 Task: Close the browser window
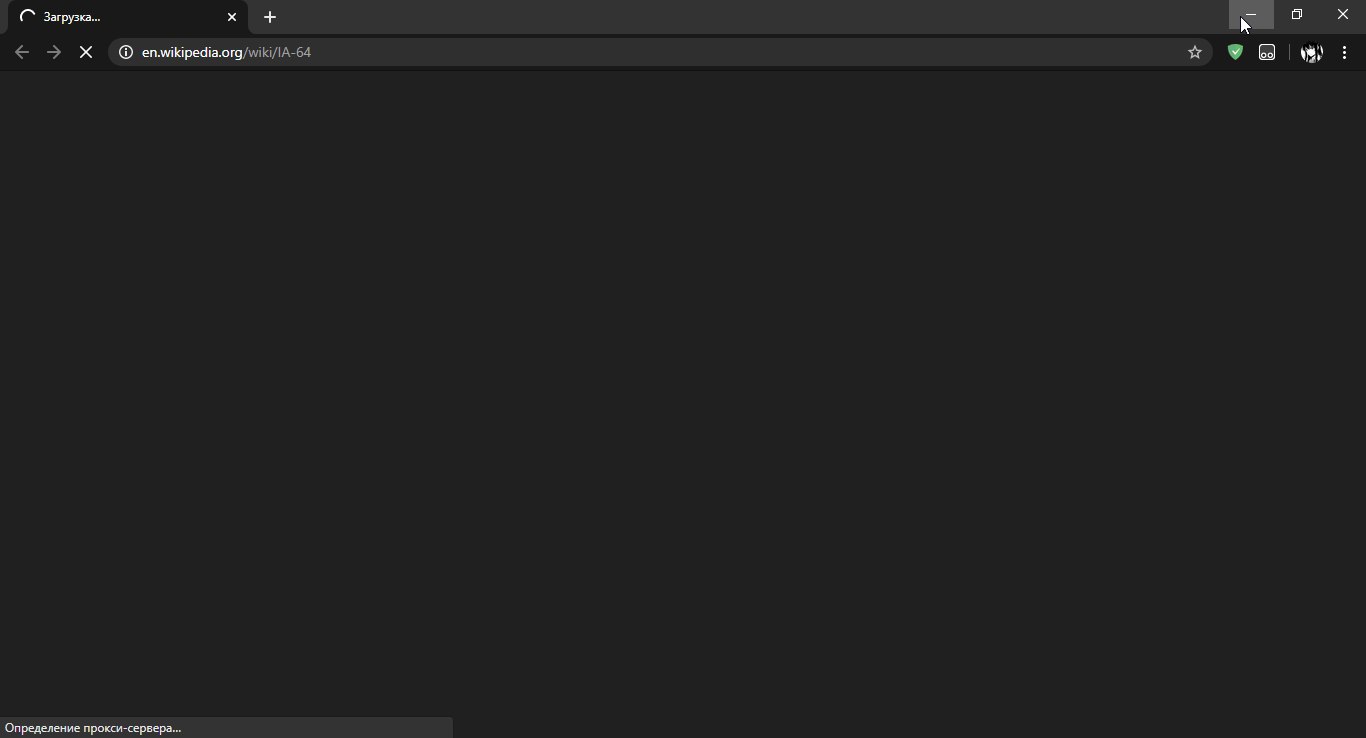1343,15
